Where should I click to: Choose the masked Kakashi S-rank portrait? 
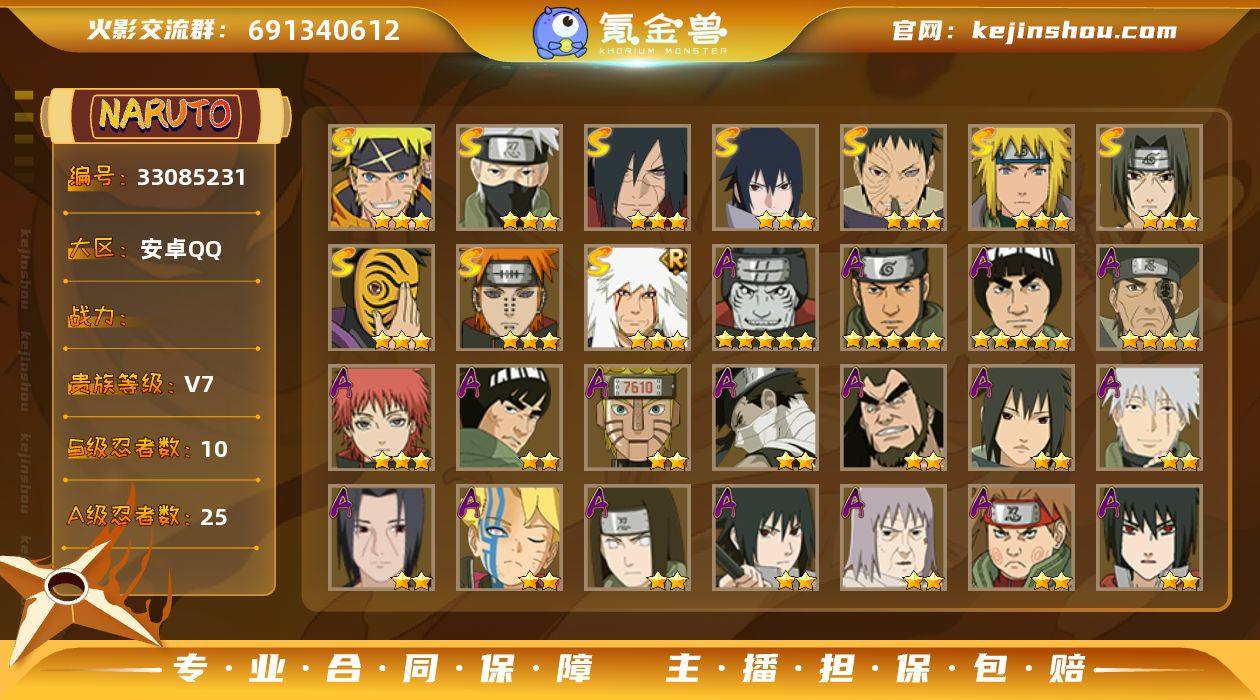[x=509, y=178]
